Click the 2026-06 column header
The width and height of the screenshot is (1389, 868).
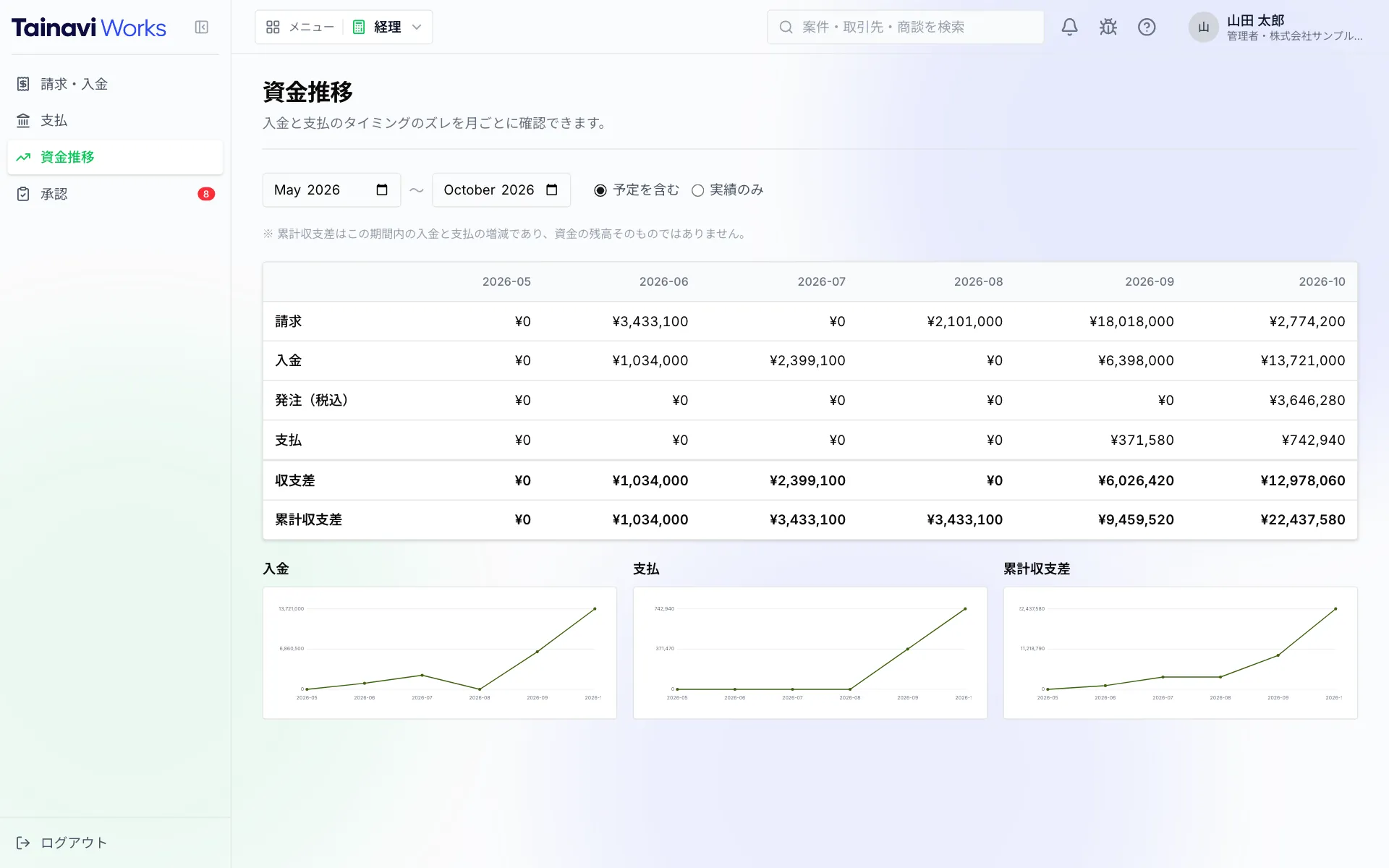pyautogui.click(x=663, y=282)
